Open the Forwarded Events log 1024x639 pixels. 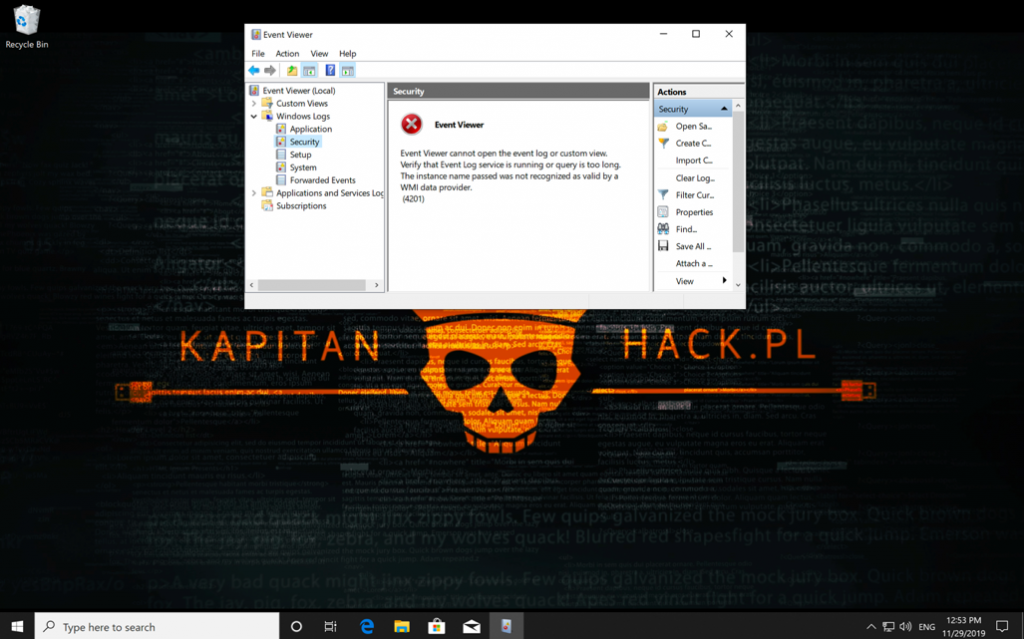(x=322, y=180)
